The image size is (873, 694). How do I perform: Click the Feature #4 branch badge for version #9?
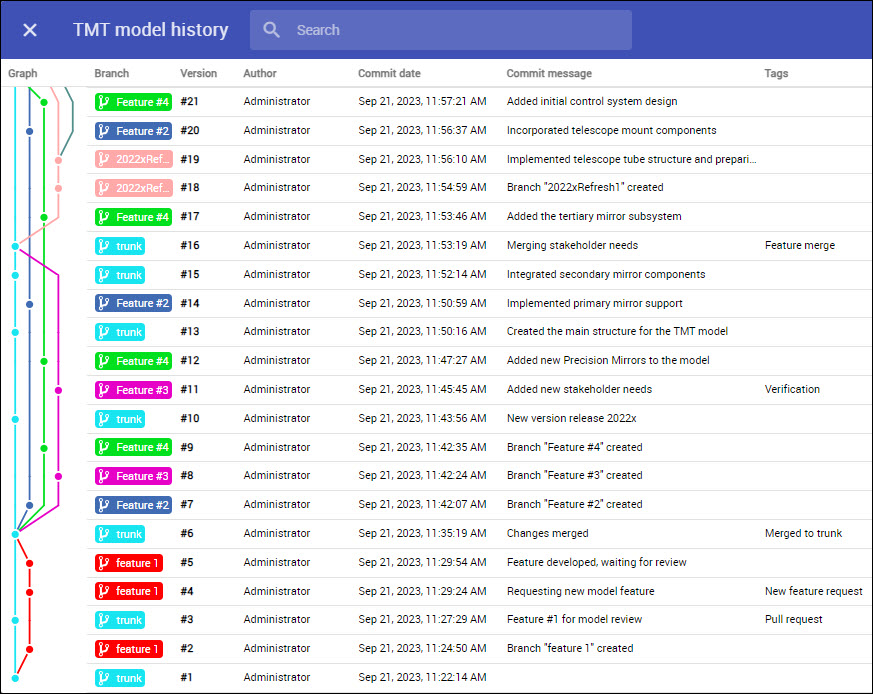[x=133, y=447]
